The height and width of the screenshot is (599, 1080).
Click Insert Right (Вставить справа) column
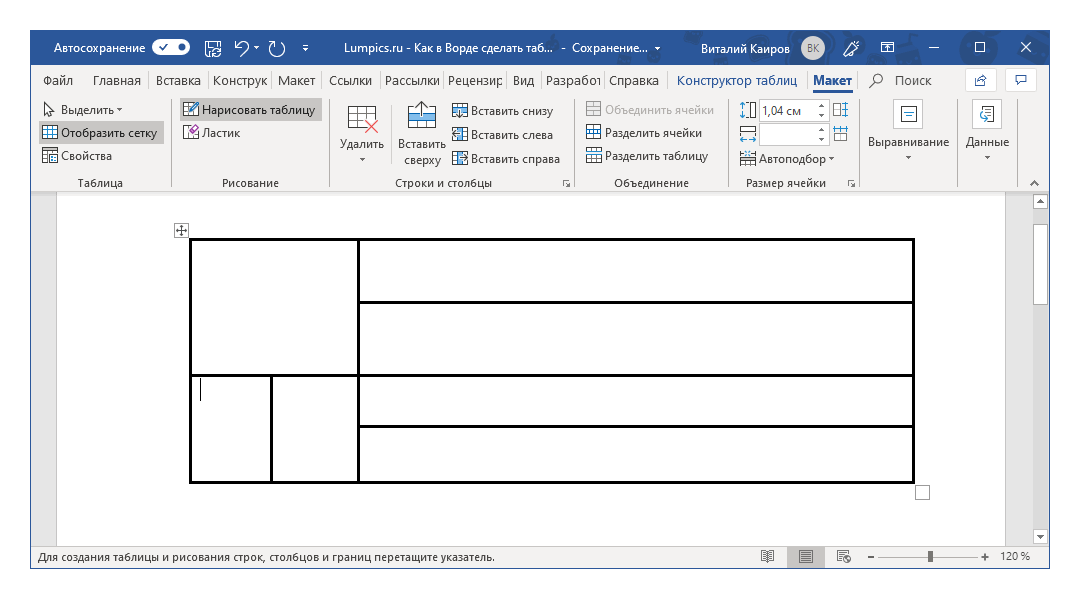tap(505, 158)
